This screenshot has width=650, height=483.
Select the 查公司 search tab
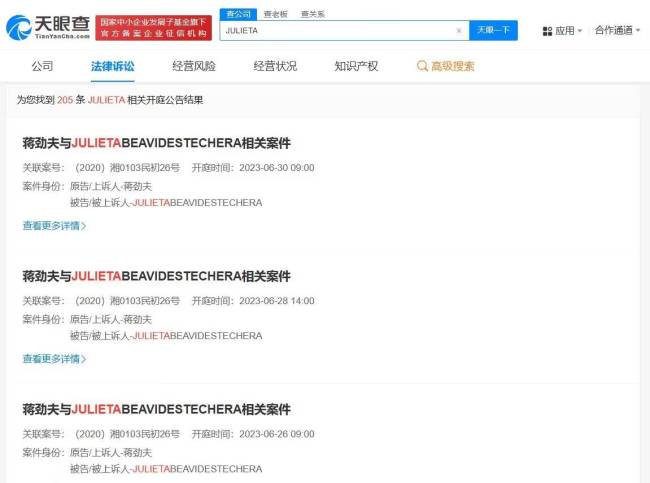tap(238, 14)
